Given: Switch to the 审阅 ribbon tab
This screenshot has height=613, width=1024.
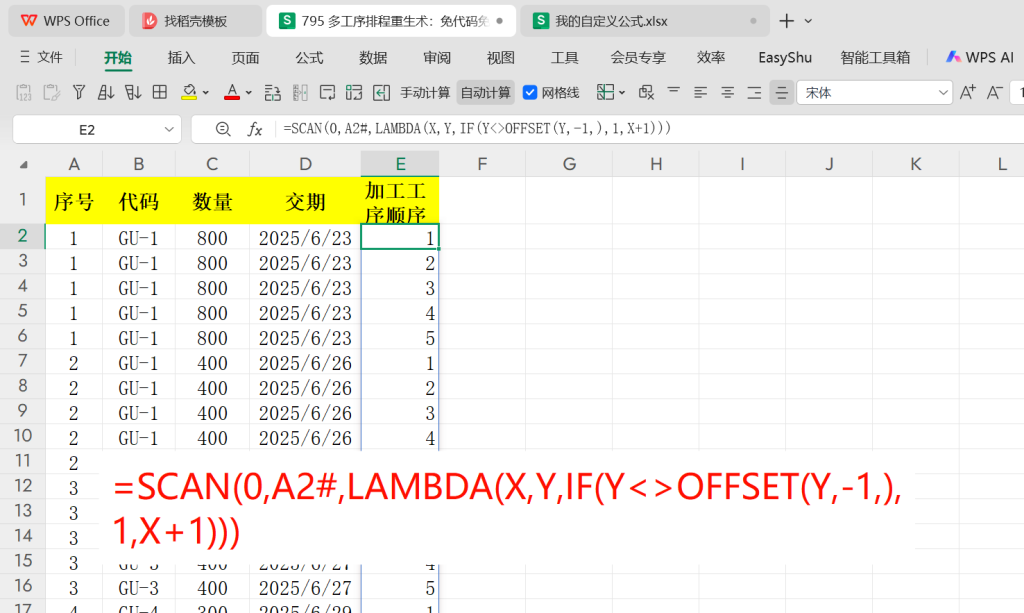Looking at the screenshot, I should coord(437,57).
